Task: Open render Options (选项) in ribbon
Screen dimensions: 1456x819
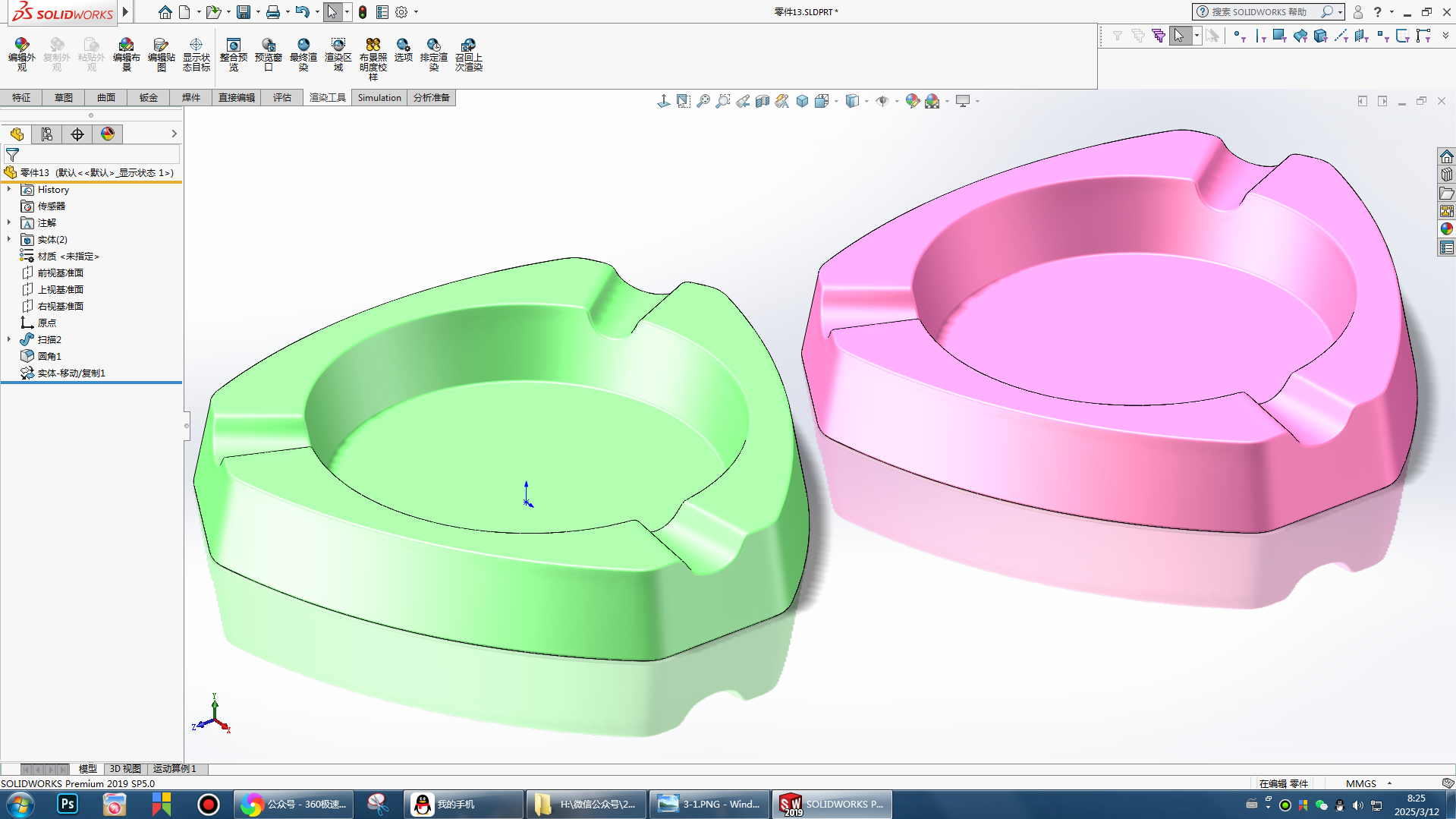Action: (x=404, y=50)
